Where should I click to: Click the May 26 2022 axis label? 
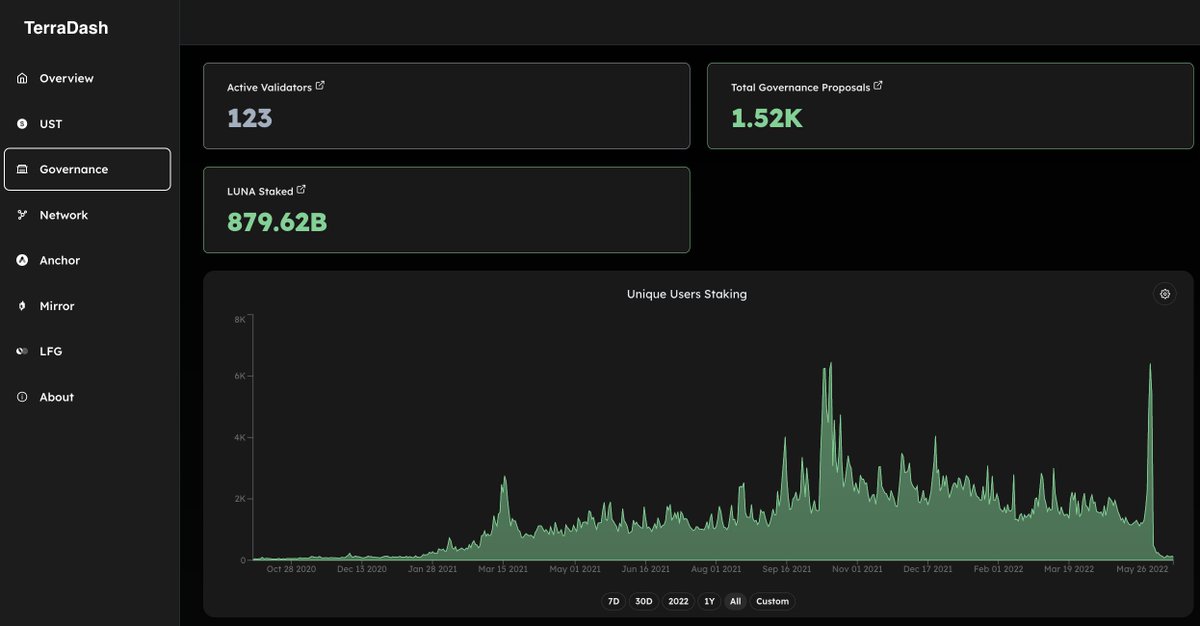[1143, 569]
